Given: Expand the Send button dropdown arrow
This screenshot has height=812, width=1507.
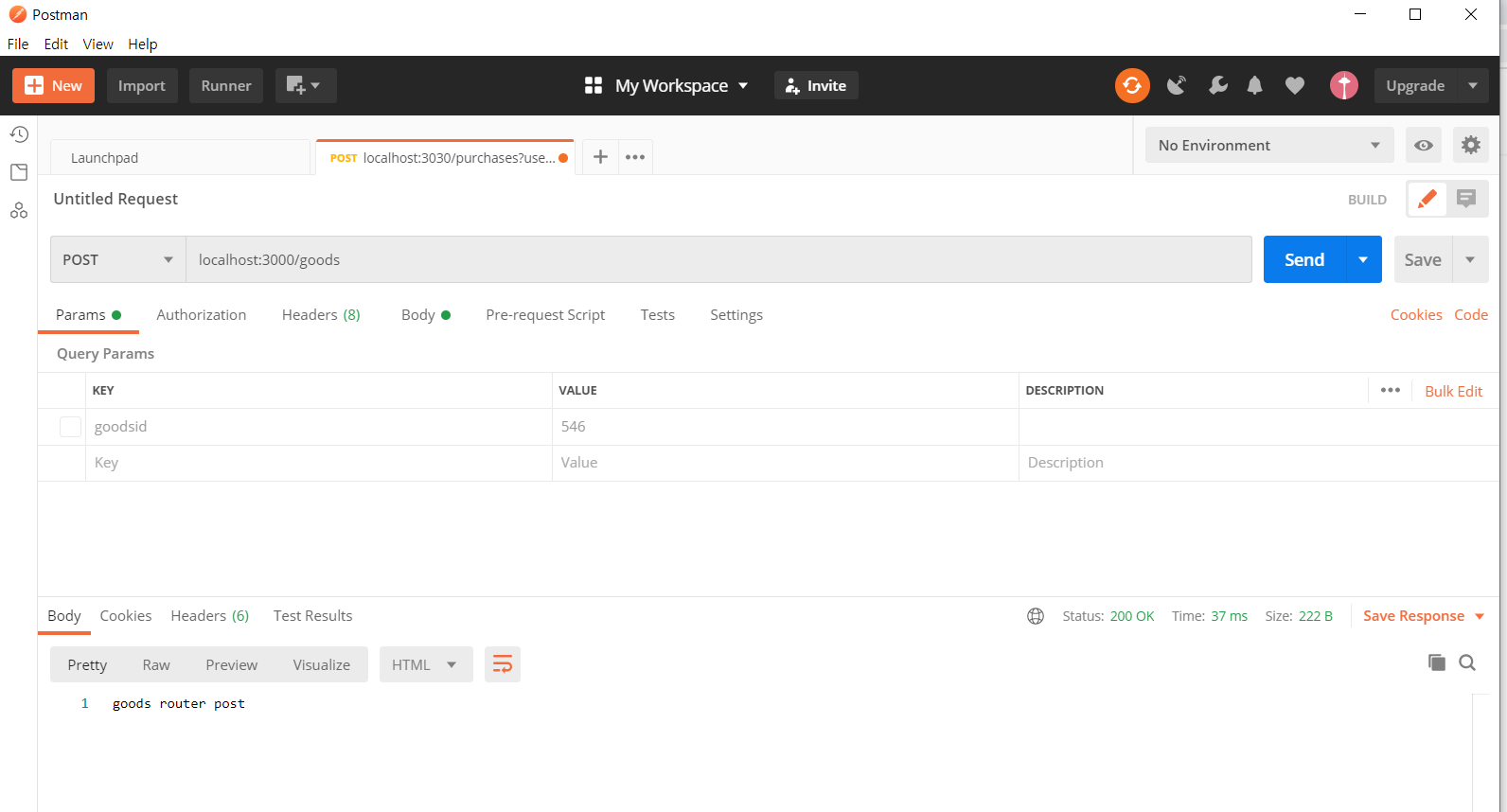Looking at the screenshot, I should [x=1363, y=259].
